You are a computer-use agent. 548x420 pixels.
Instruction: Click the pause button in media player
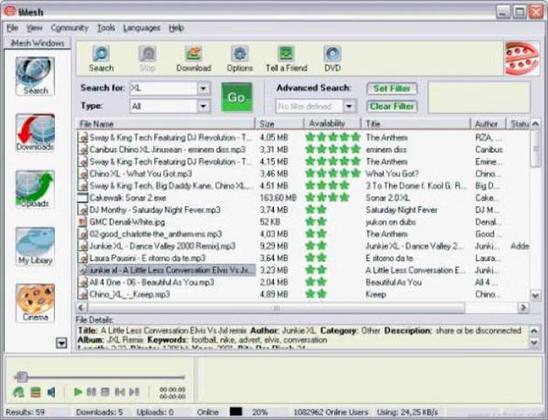[92, 392]
